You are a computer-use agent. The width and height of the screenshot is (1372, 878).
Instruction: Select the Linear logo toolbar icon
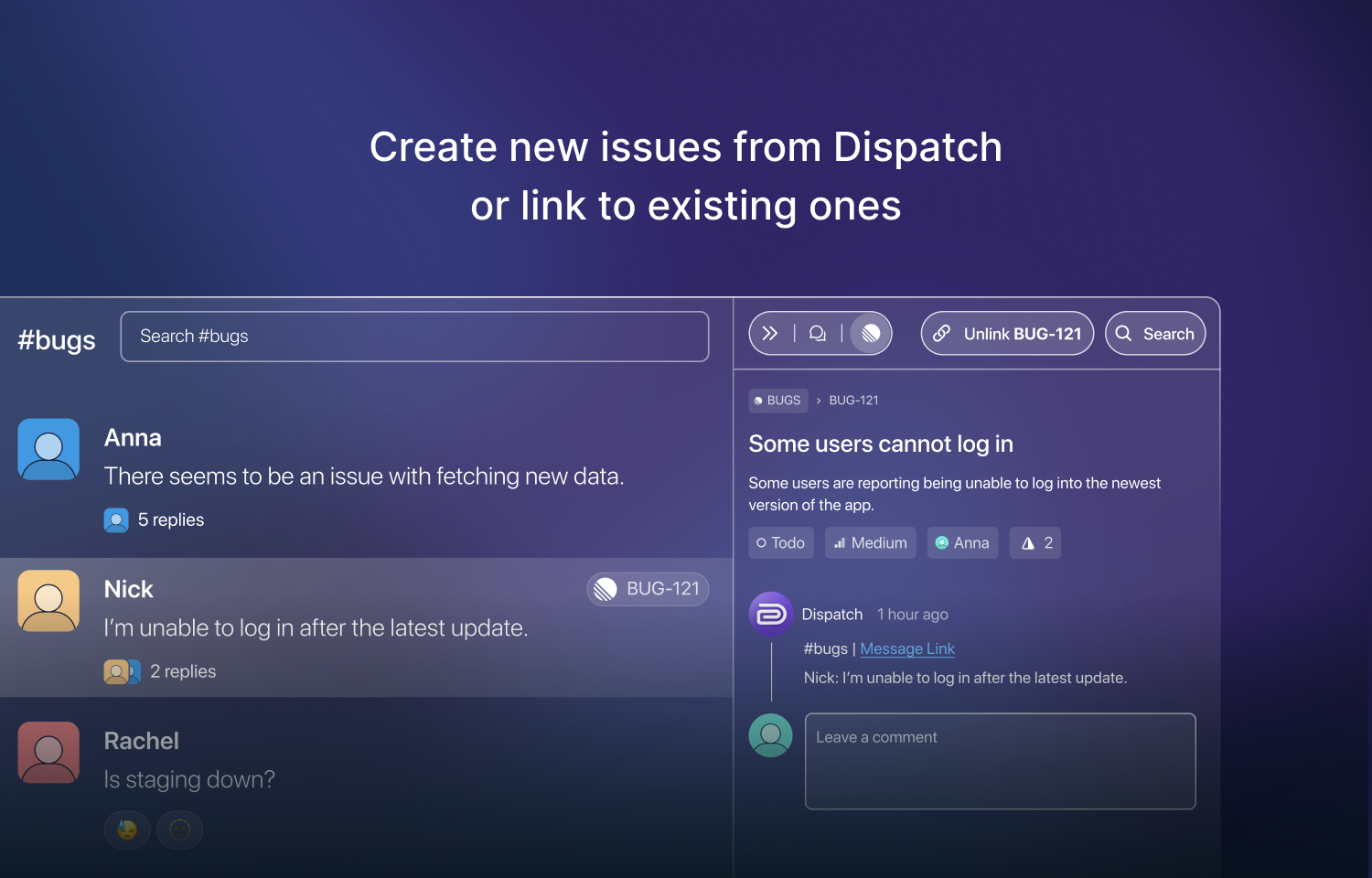871,334
